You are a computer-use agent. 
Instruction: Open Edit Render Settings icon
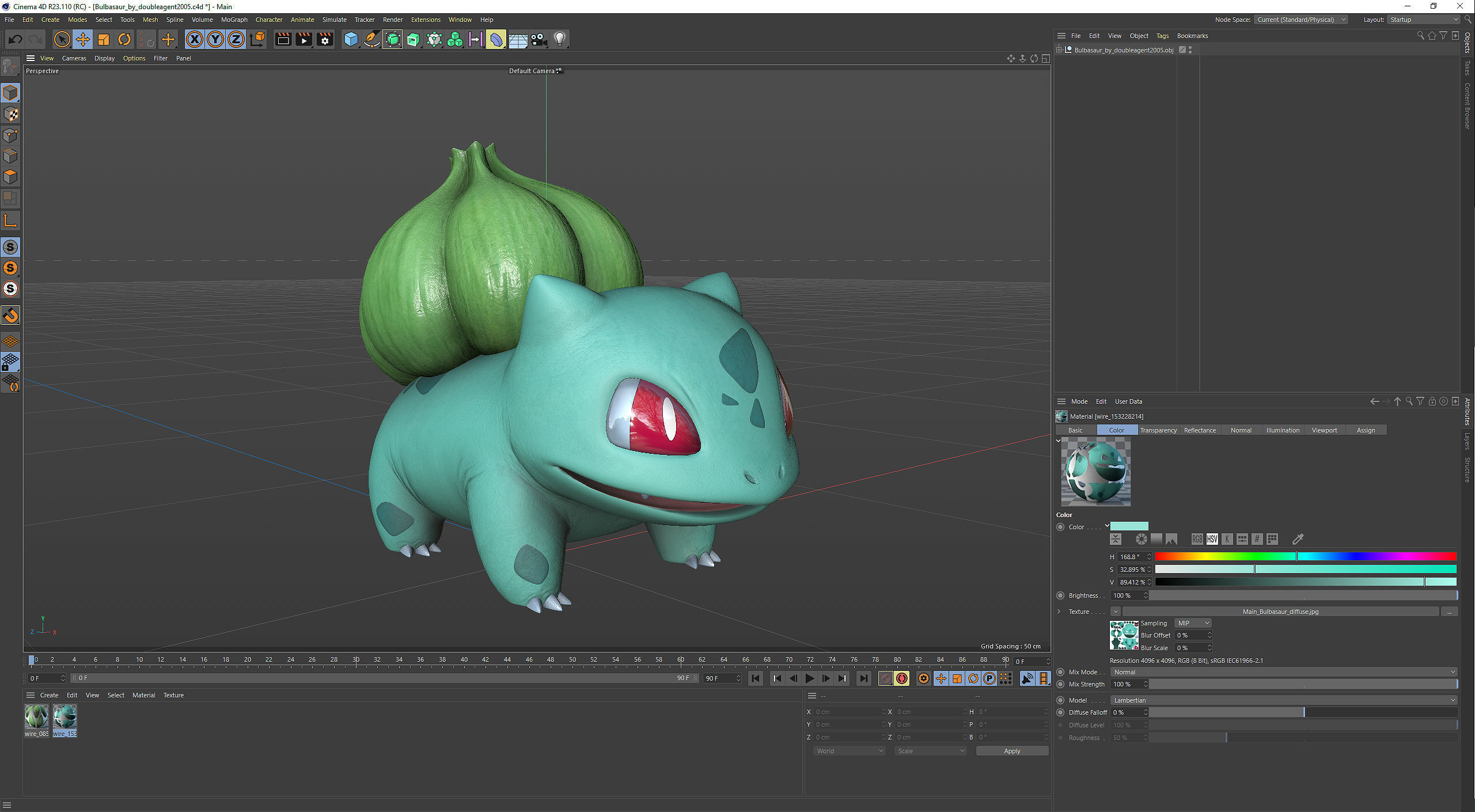[x=325, y=39]
